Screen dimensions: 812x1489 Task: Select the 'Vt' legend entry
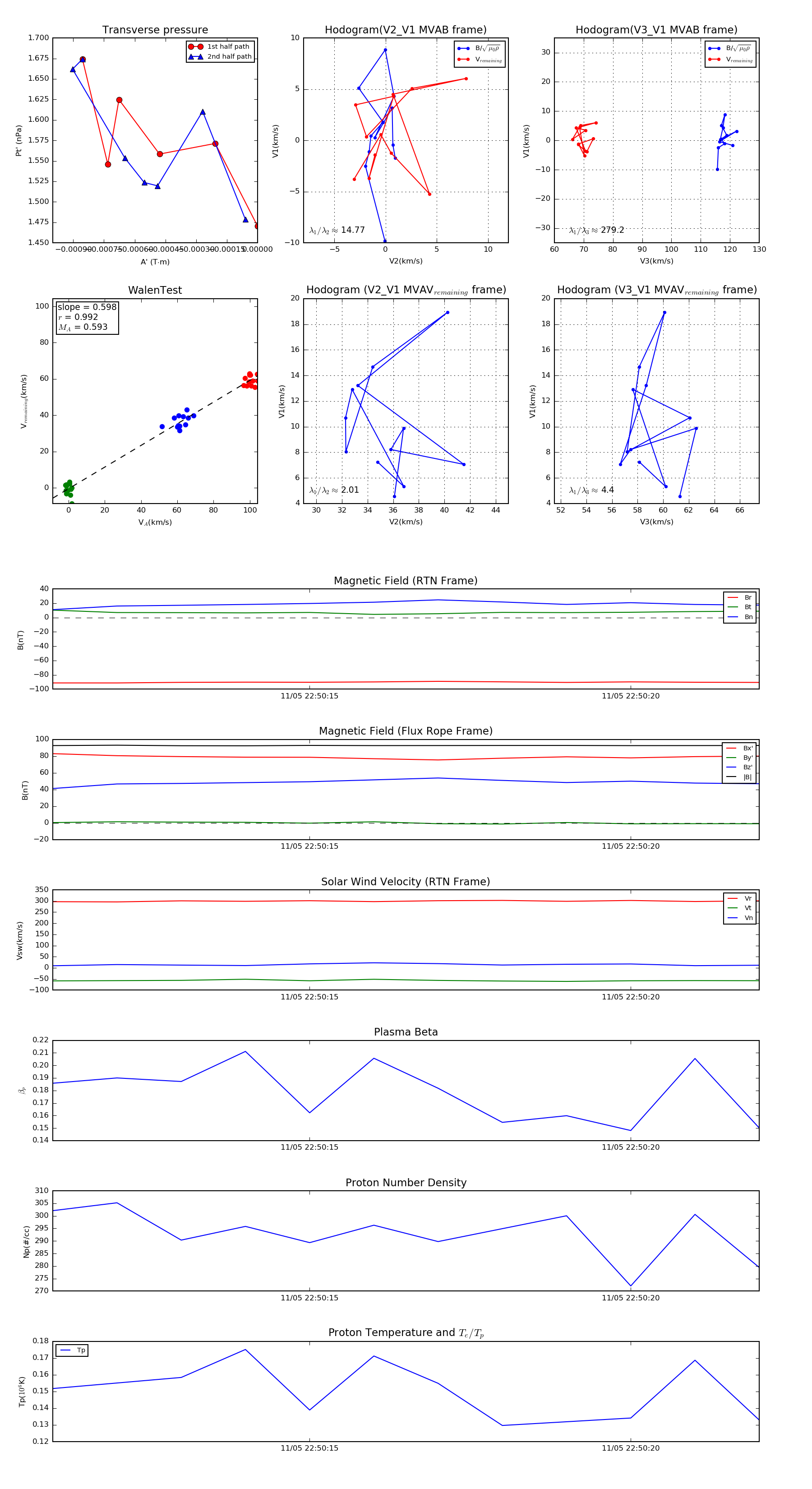point(740,908)
